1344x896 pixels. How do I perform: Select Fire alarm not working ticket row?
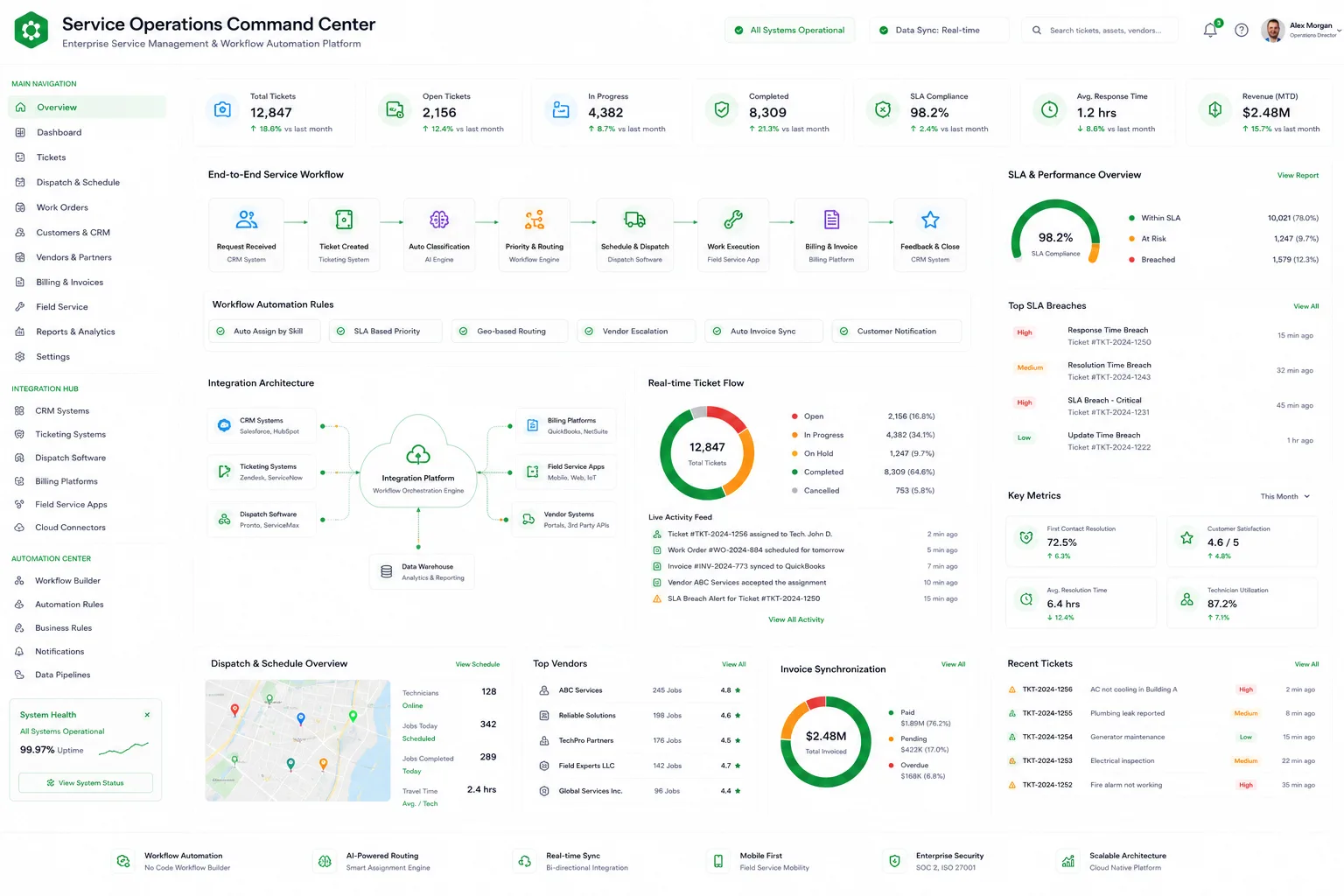coord(1162,785)
